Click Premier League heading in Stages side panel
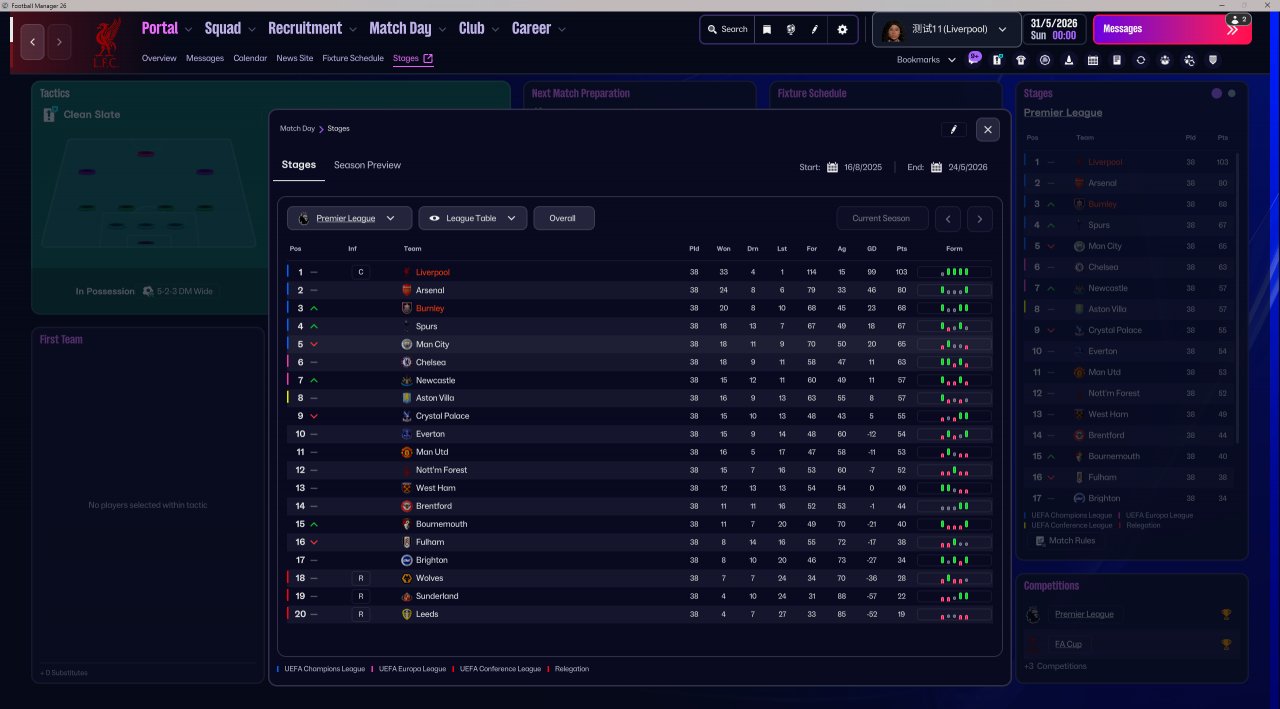The height and width of the screenshot is (709, 1280). click(x=1063, y=113)
